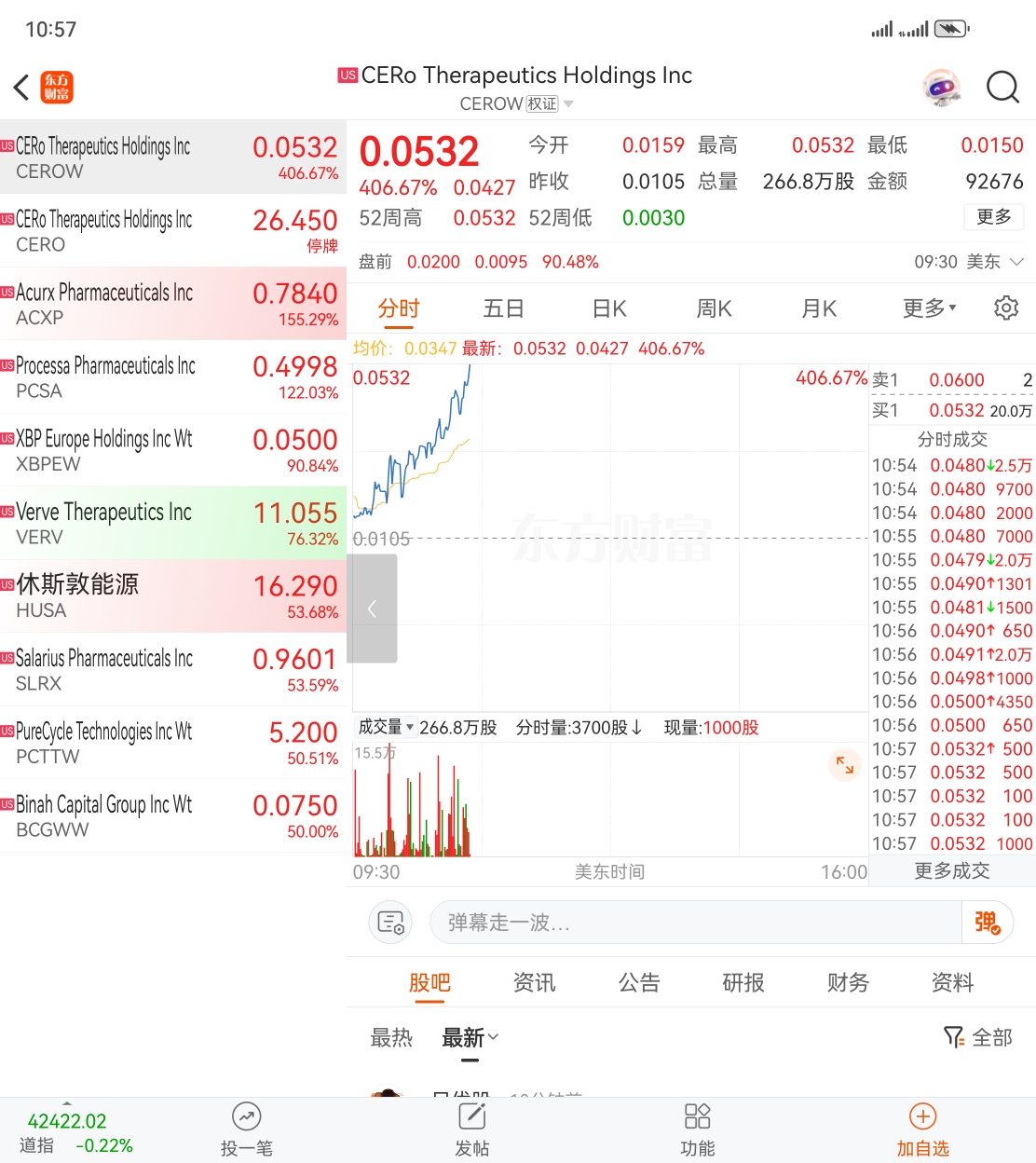
Task: Open the 研报 research tab
Action: [x=743, y=982]
